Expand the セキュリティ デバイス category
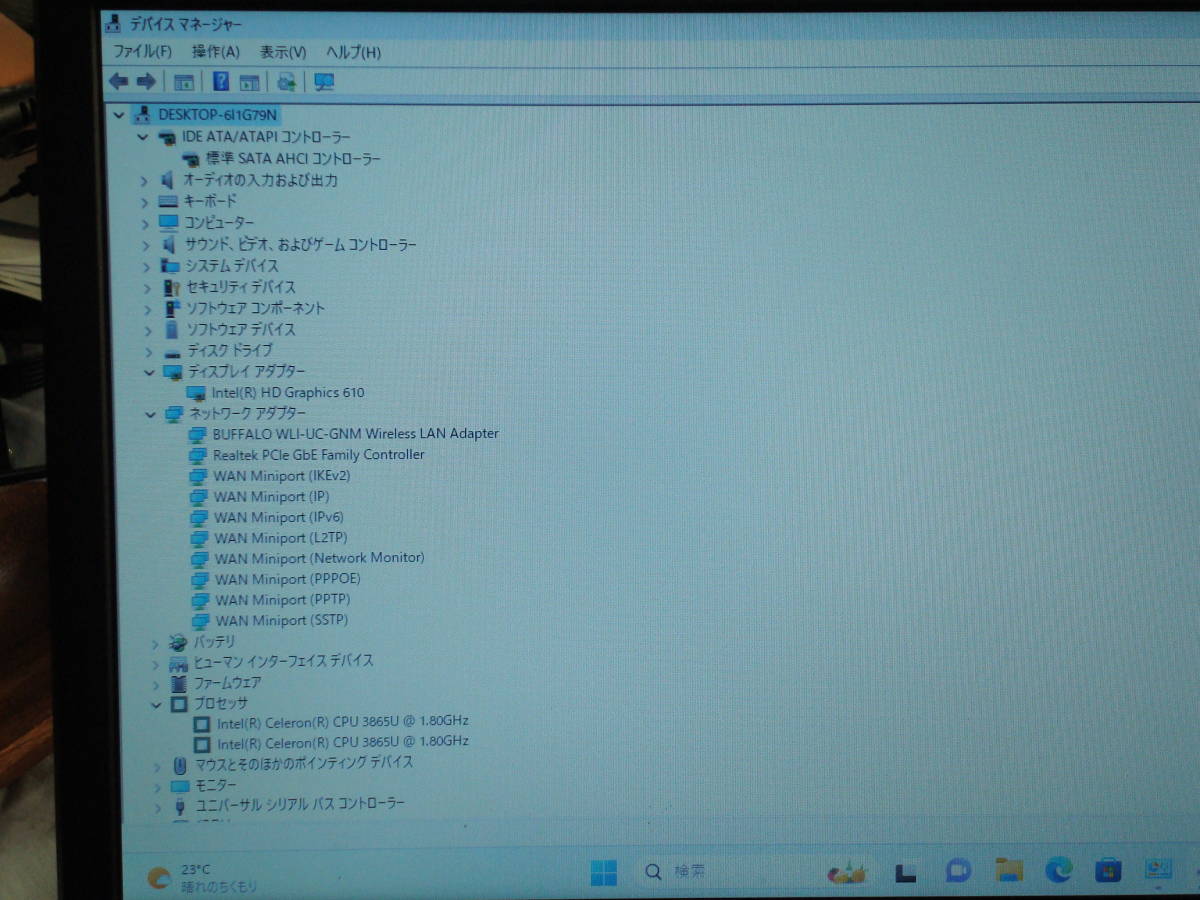 point(148,287)
